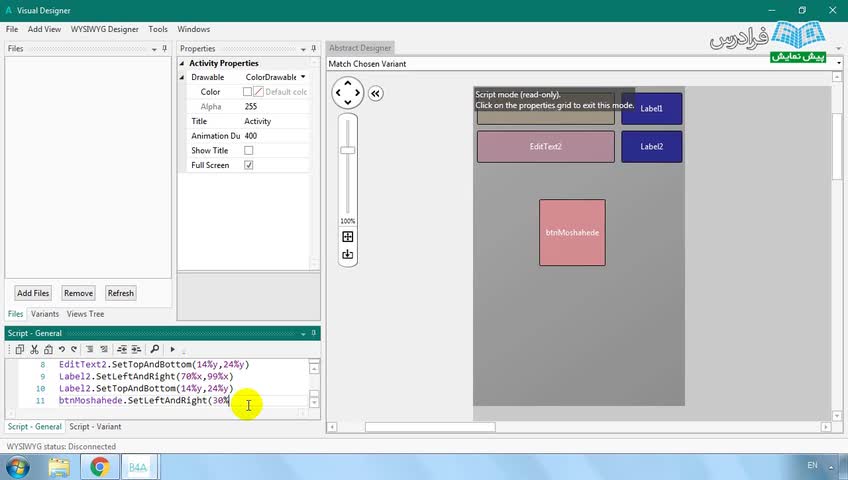This screenshot has width=848, height=480.
Task: Click the zoom slider handle
Action: (348, 150)
